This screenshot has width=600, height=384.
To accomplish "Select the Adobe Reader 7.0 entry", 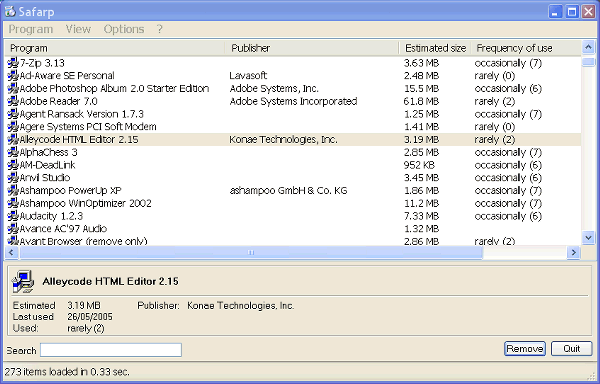I will pos(58,101).
